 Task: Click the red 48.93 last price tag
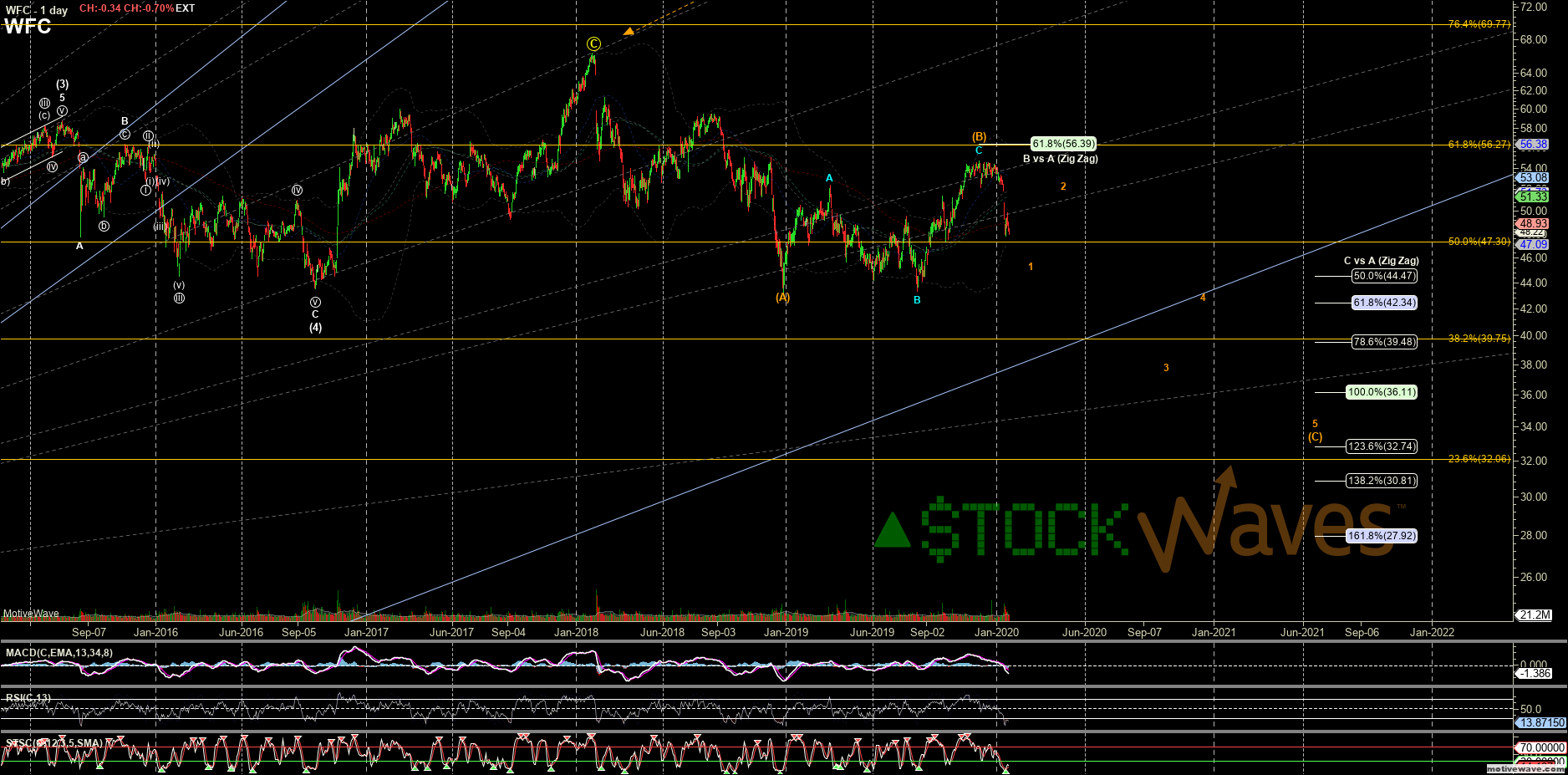[x=1533, y=224]
